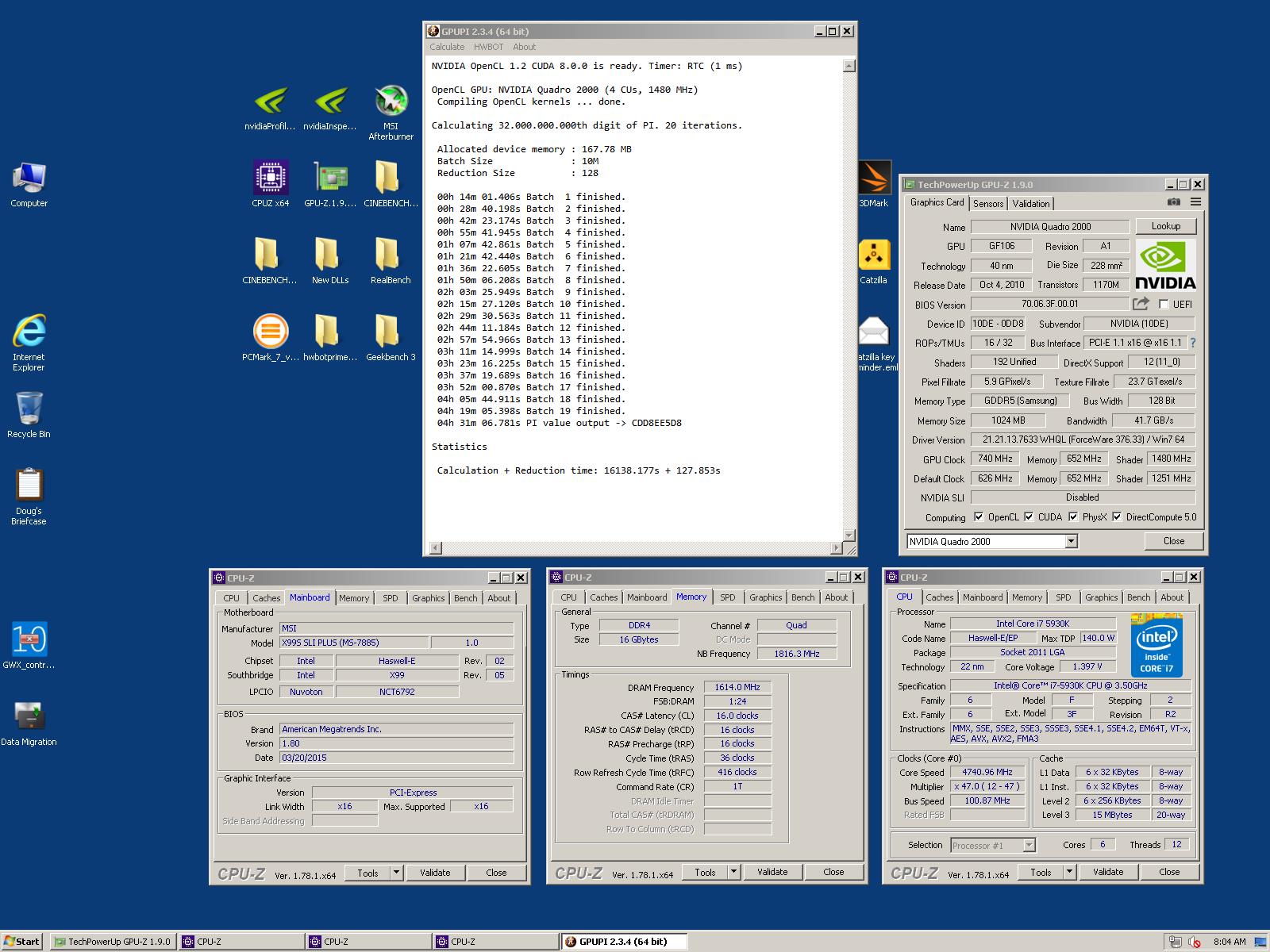Switch to the Validation tab in GPU-Z
Image resolution: width=1270 pixels, height=952 pixels.
pyautogui.click(x=1031, y=204)
